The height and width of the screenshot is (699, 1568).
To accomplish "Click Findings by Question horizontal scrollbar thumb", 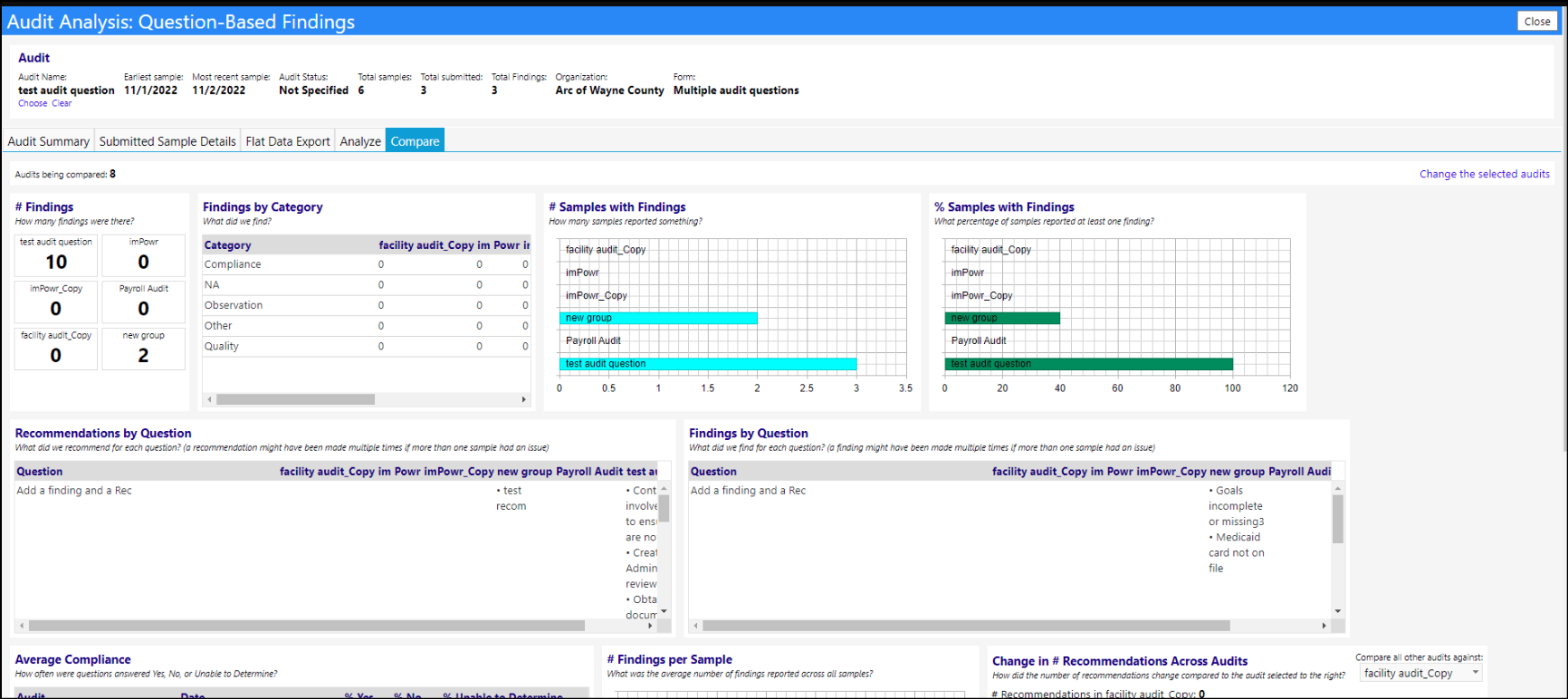I will click(x=966, y=626).
